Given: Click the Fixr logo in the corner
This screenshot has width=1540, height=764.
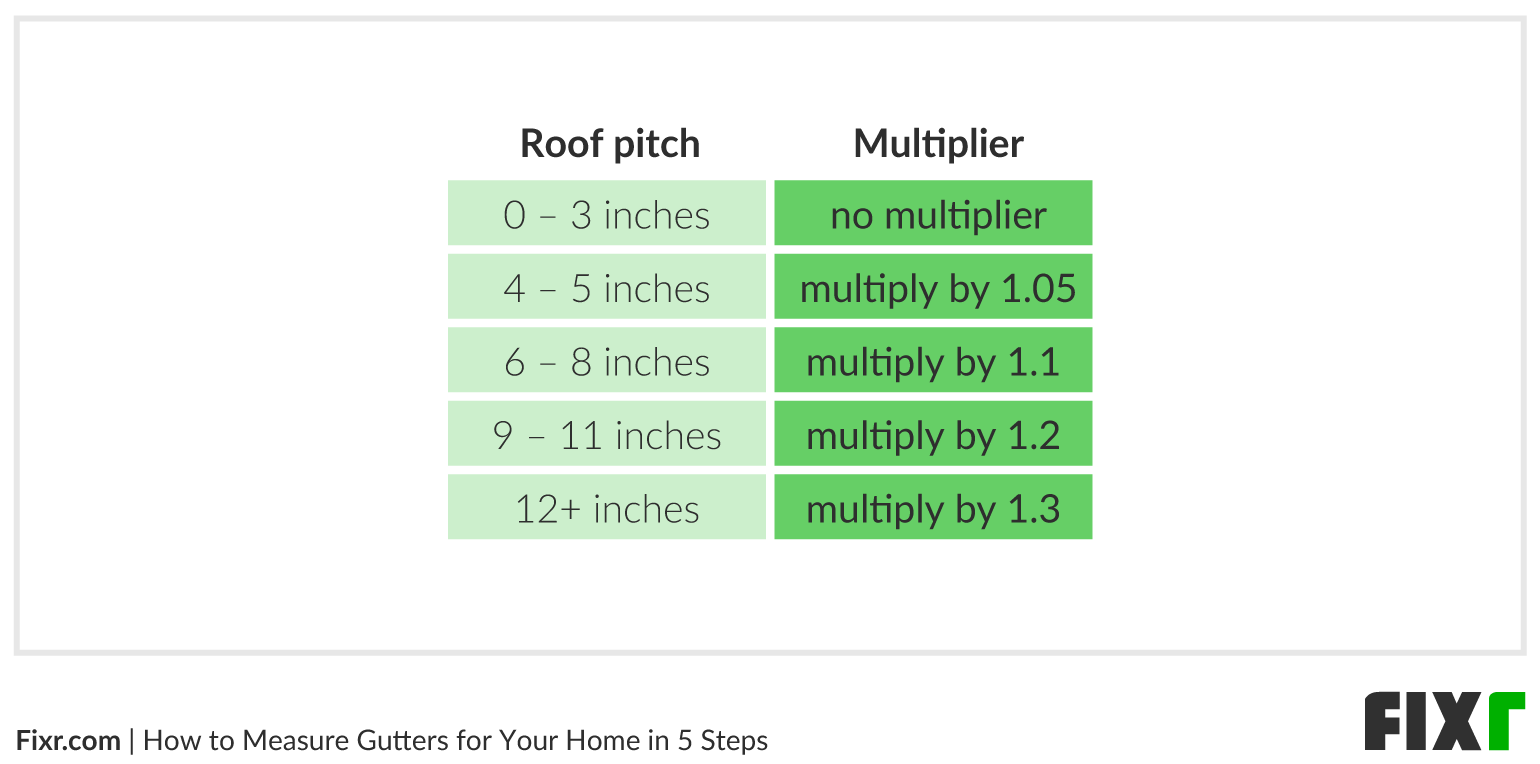Looking at the screenshot, I should [x=1444, y=721].
